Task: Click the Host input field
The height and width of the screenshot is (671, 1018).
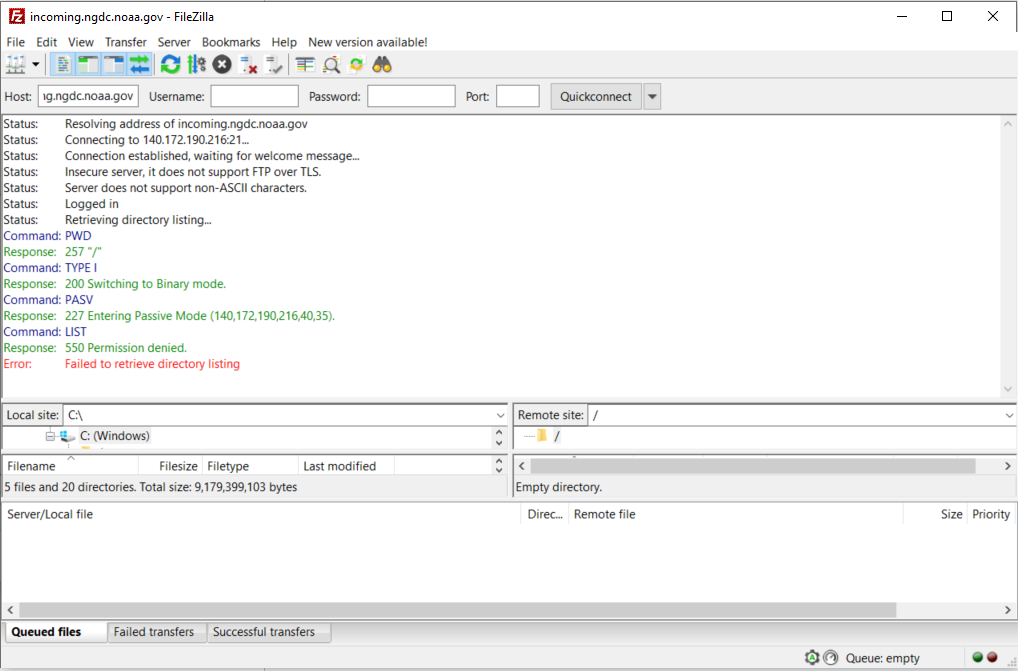Action: 88,96
